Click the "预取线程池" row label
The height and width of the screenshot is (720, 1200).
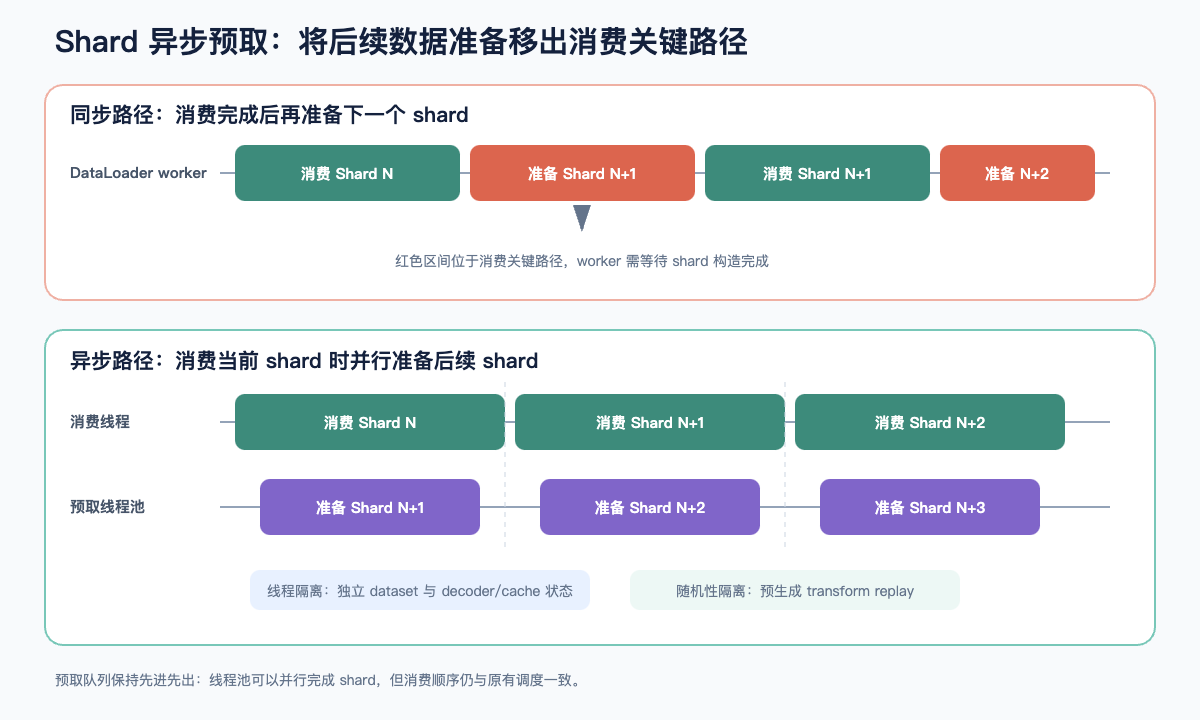[x=107, y=507]
